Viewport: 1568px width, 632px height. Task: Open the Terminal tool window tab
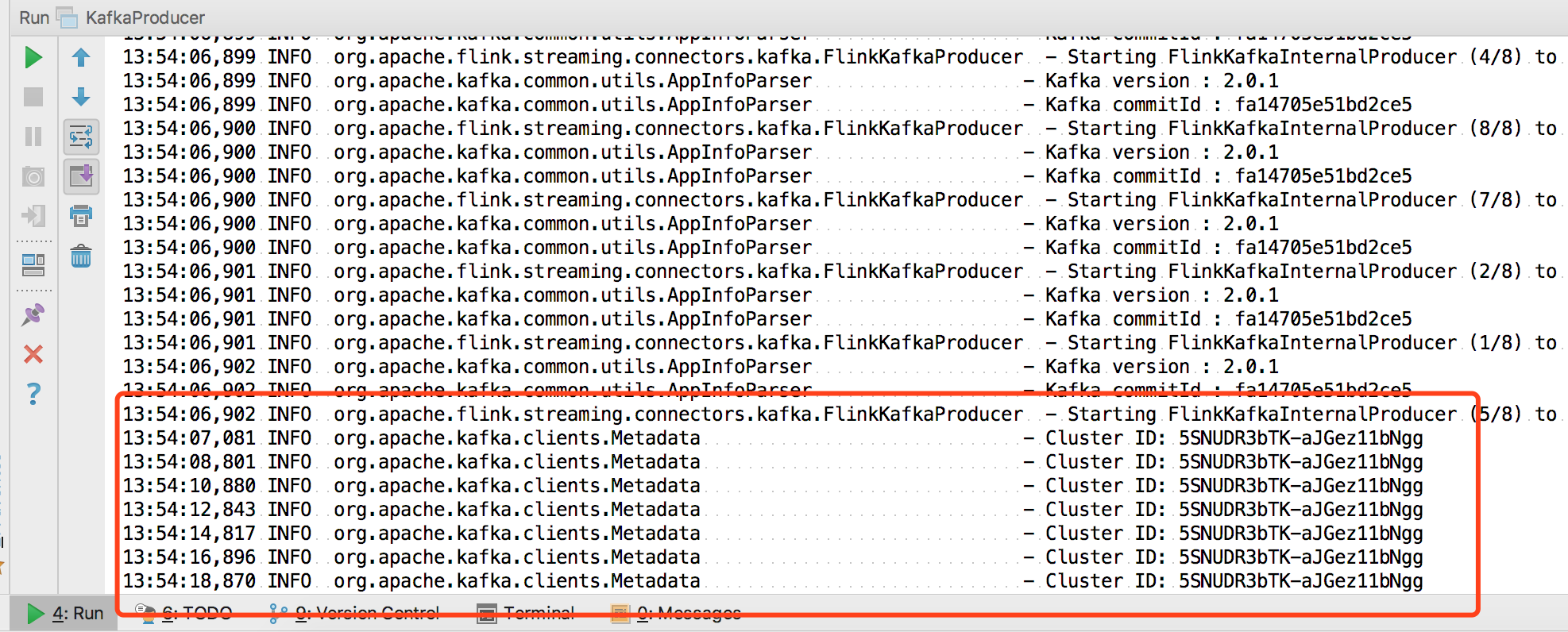click(526, 613)
